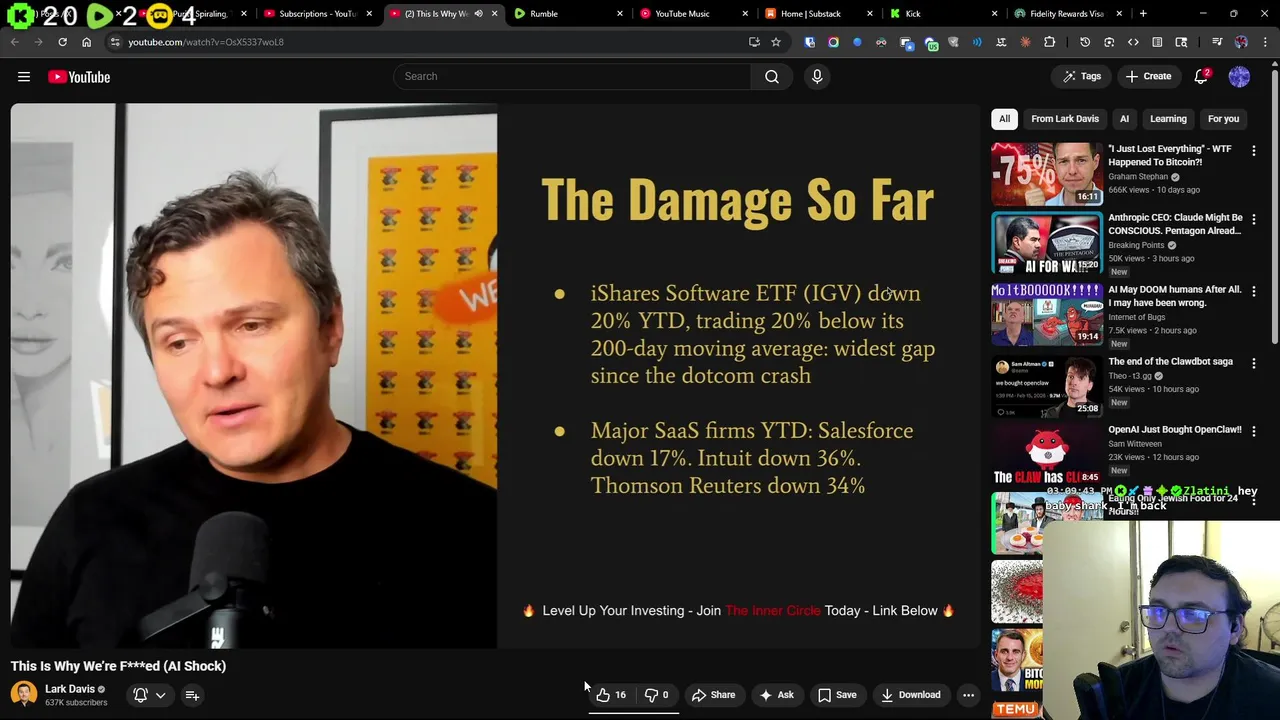This screenshot has height=720, width=1280.
Task: Select the From Lark Davis chip
Action: [x=1065, y=119]
